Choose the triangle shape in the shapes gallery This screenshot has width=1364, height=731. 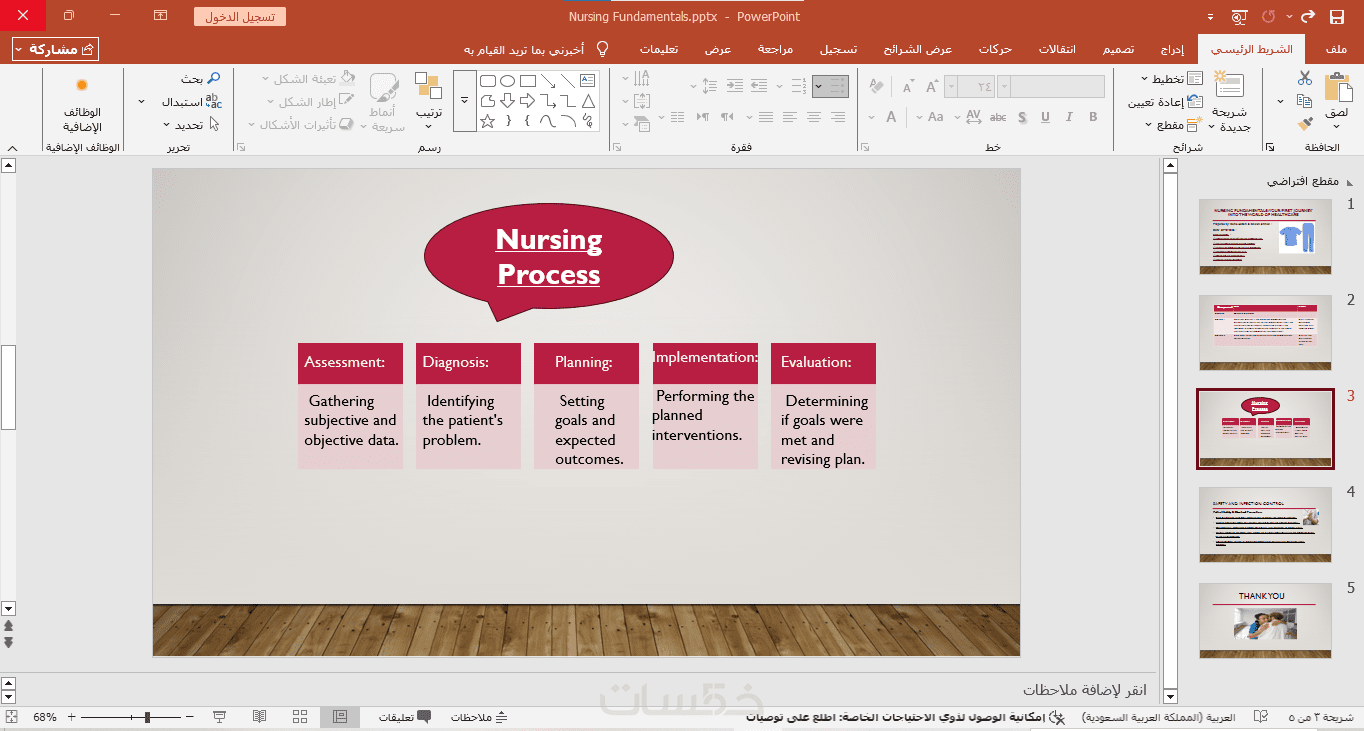(588, 101)
